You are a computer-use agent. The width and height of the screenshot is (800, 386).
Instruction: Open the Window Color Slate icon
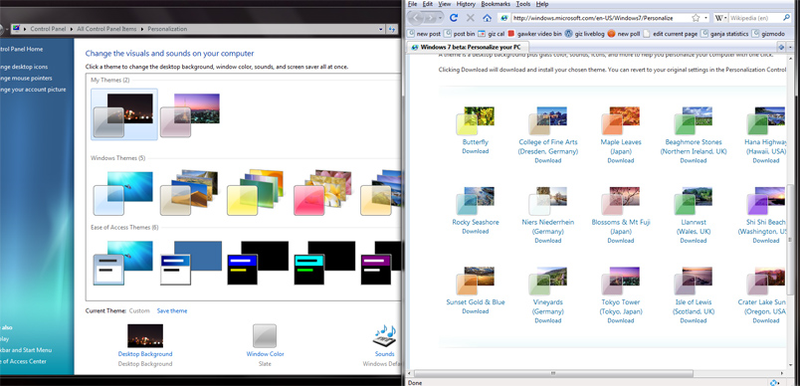tap(265, 336)
